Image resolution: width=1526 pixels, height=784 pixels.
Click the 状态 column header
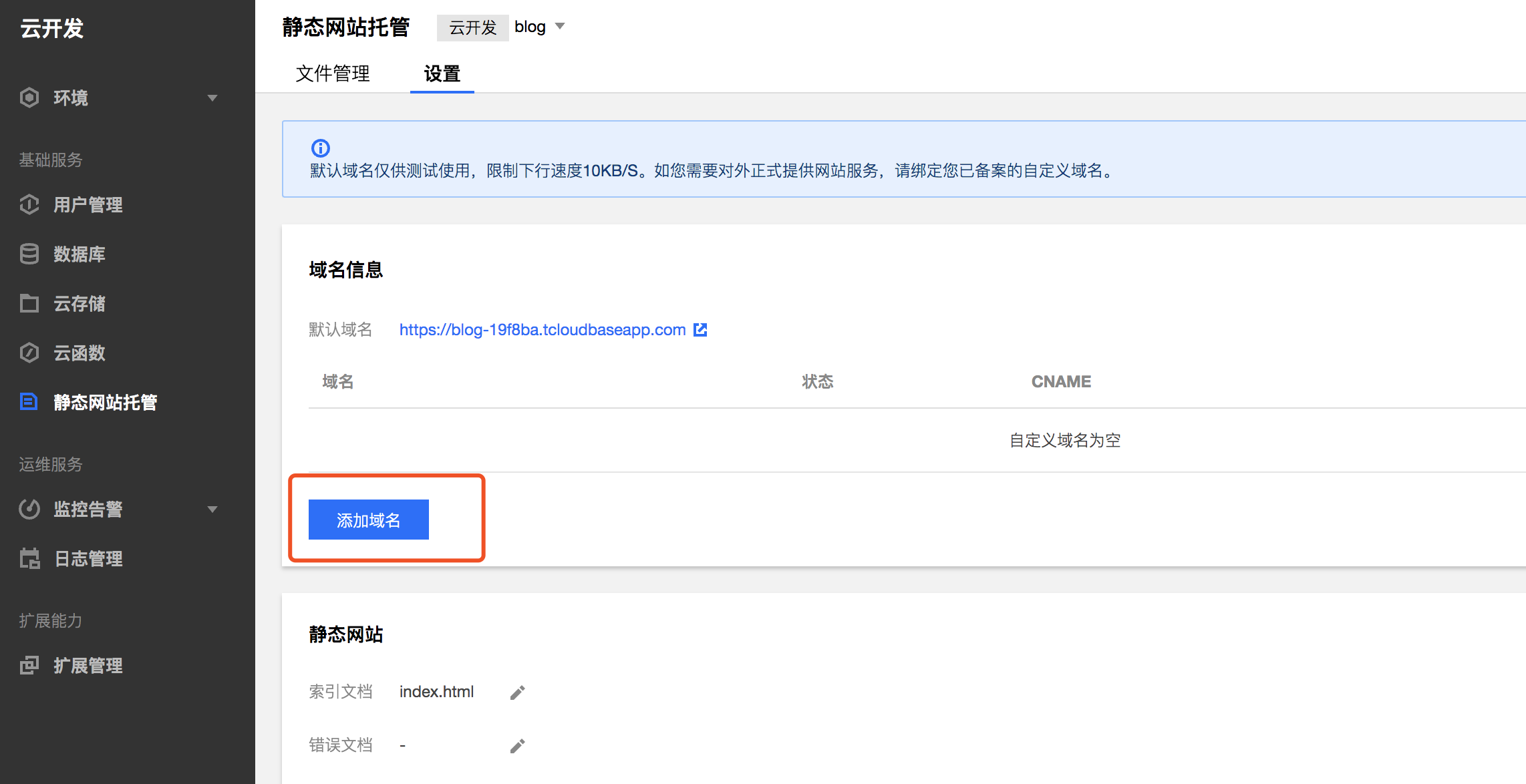click(x=818, y=381)
